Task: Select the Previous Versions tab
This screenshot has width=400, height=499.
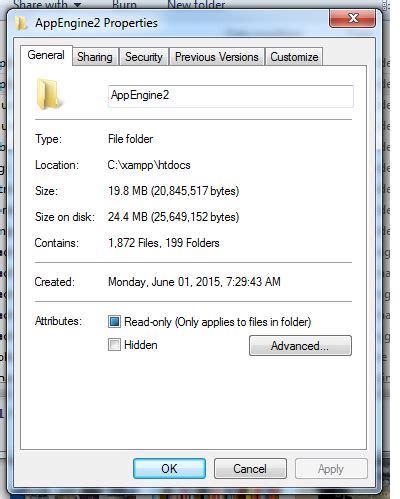Action: point(217,57)
